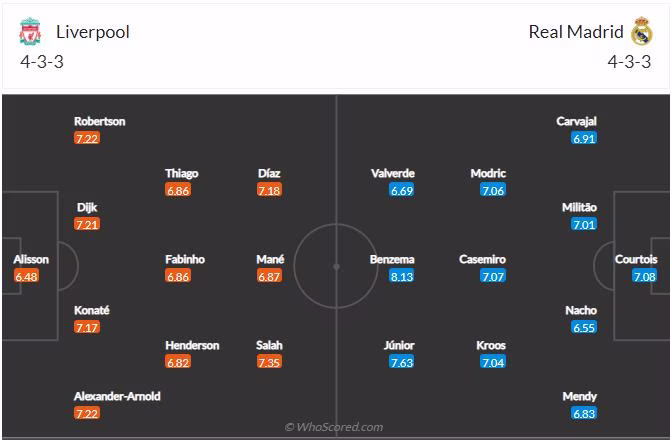Click the WhoScored.com watermark link
Image resolution: width=672 pixels, height=440 pixels.
click(334, 427)
